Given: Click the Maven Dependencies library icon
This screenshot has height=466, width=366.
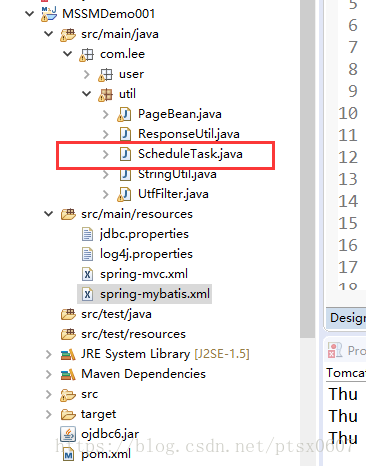Looking at the screenshot, I should pos(68,374).
